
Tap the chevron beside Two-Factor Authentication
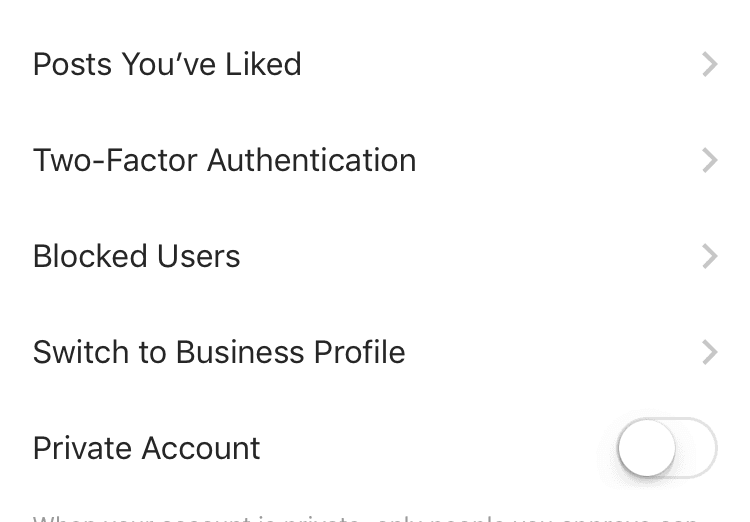point(709,161)
